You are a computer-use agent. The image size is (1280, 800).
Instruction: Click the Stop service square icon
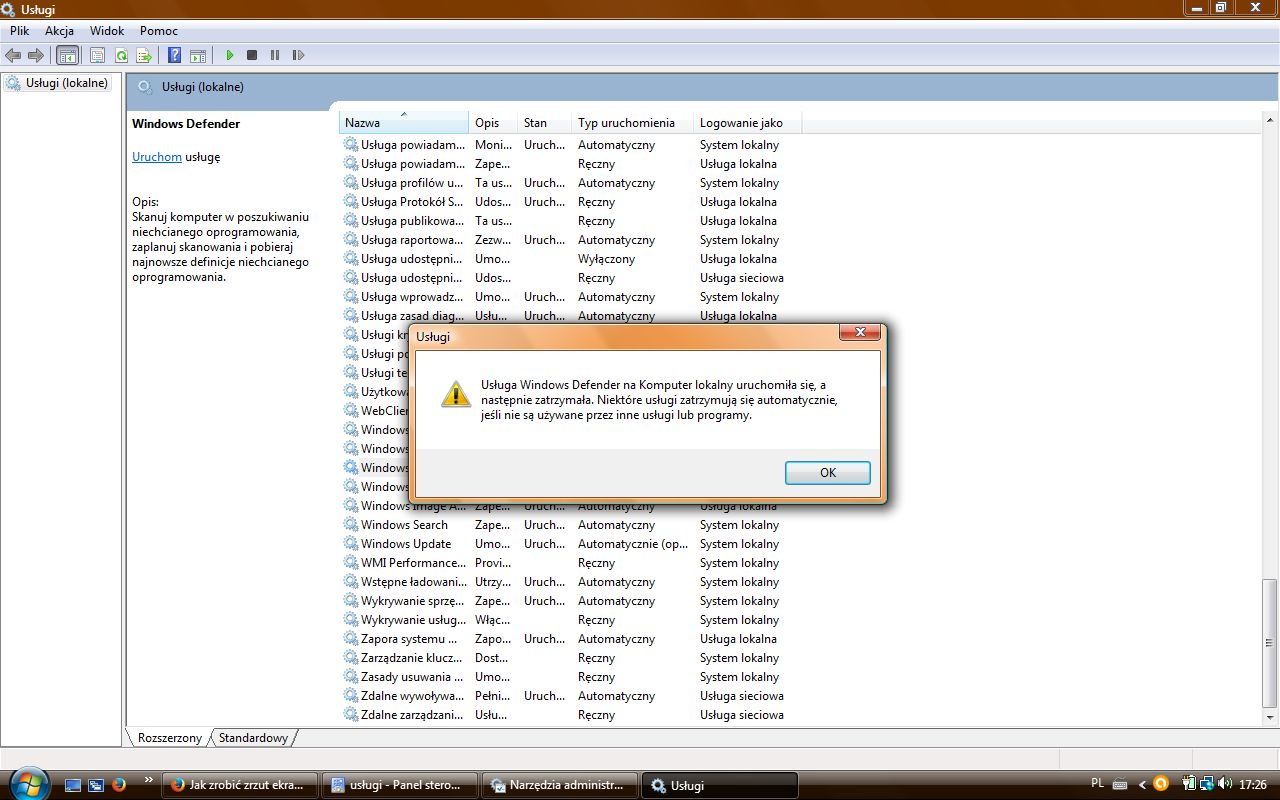[252, 56]
